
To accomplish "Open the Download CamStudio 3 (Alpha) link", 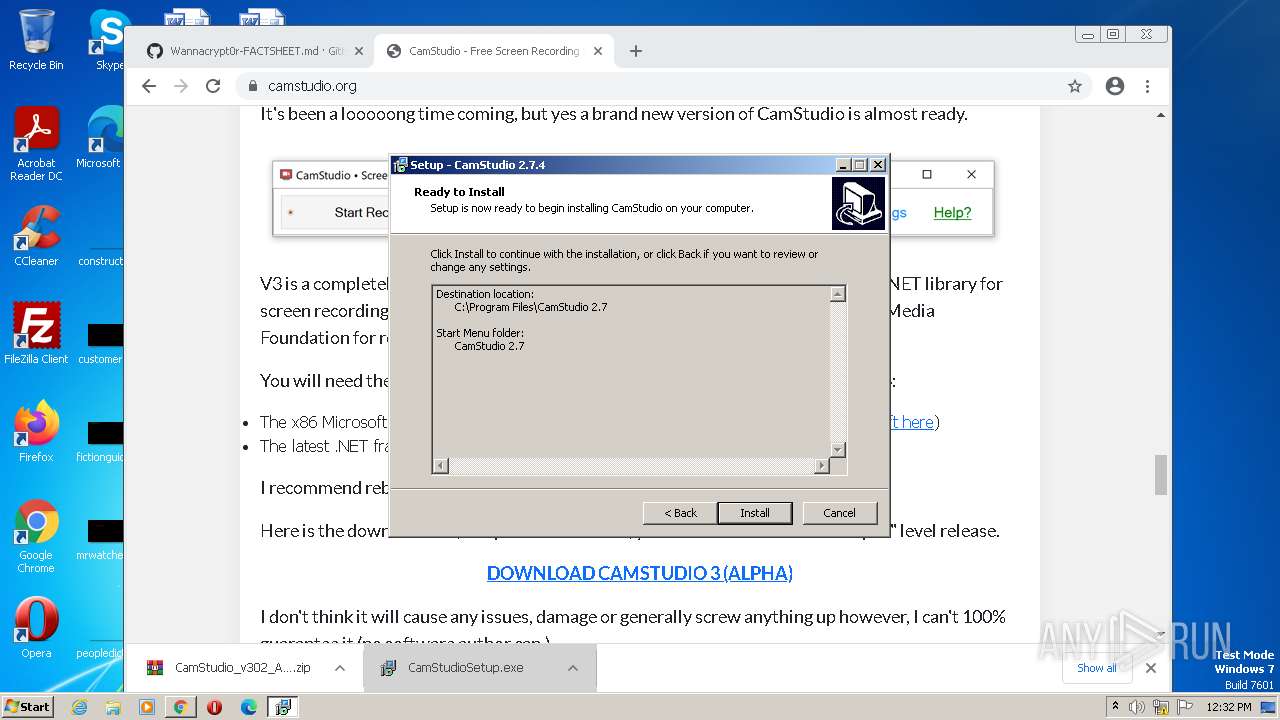I will (x=640, y=573).
